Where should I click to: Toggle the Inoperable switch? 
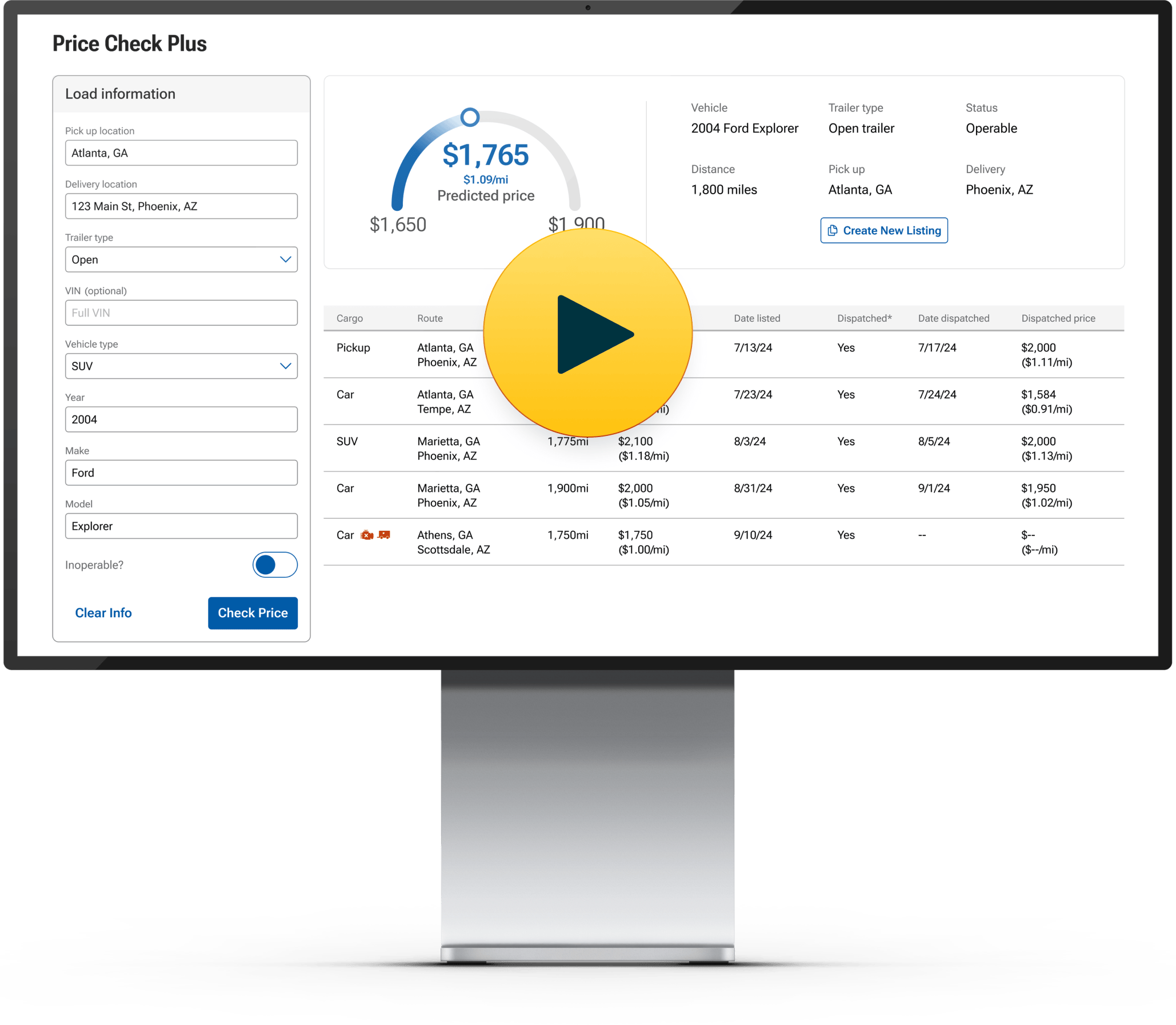tap(274, 565)
